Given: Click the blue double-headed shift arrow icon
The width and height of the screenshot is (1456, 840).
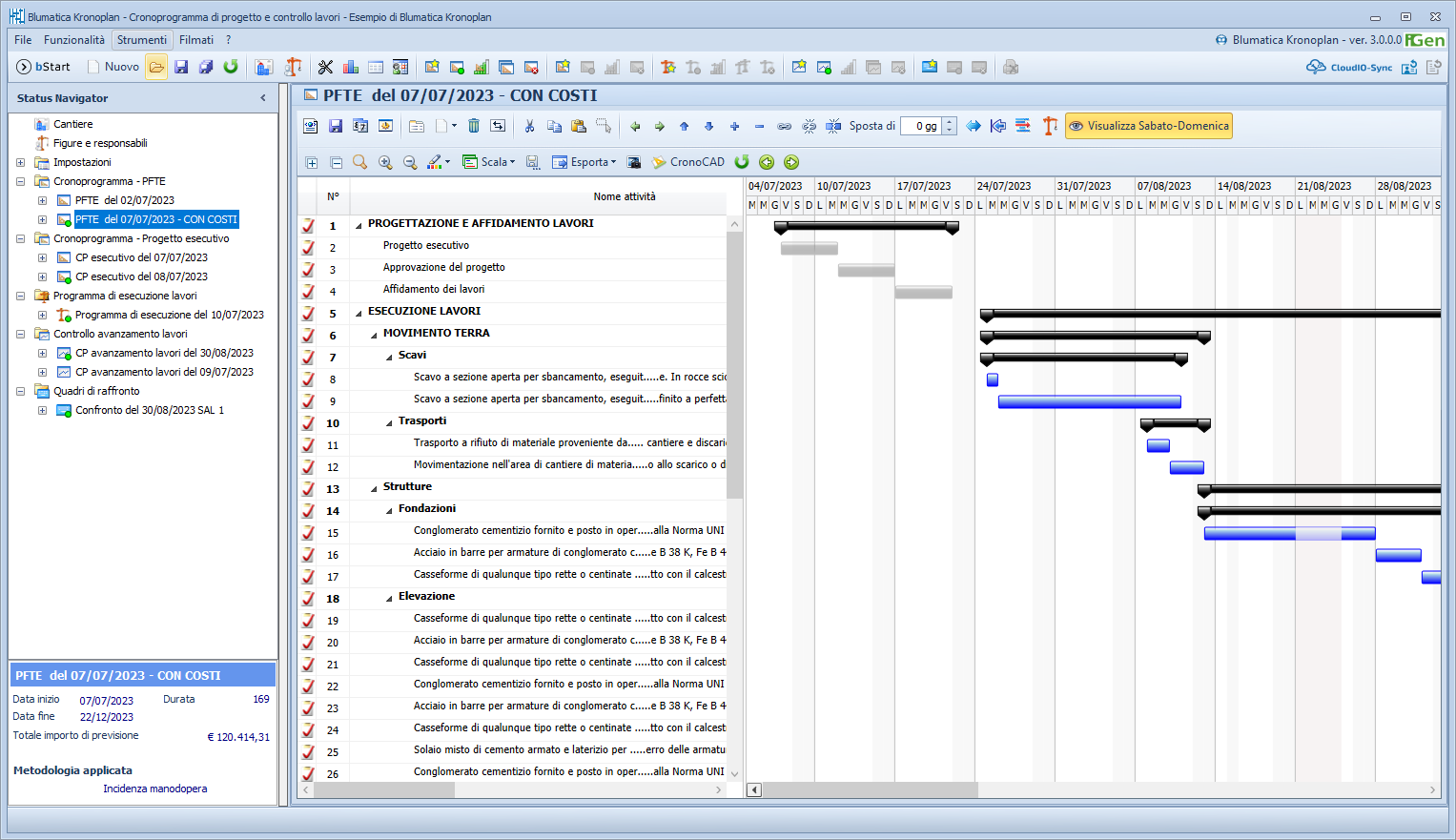Looking at the screenshot, I should tap(974, 126).
